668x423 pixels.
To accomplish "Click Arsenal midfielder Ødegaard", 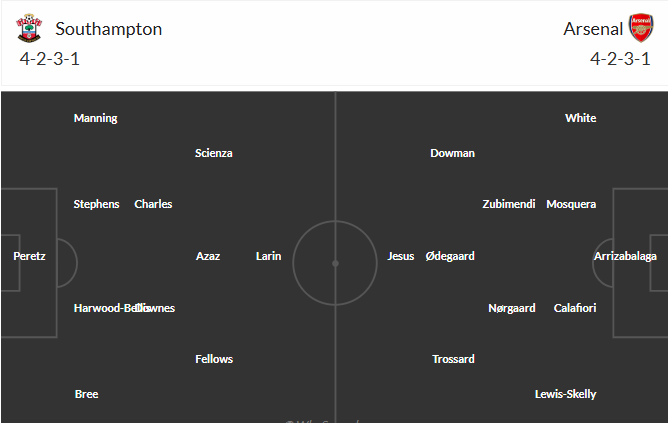I will (450, 256).
